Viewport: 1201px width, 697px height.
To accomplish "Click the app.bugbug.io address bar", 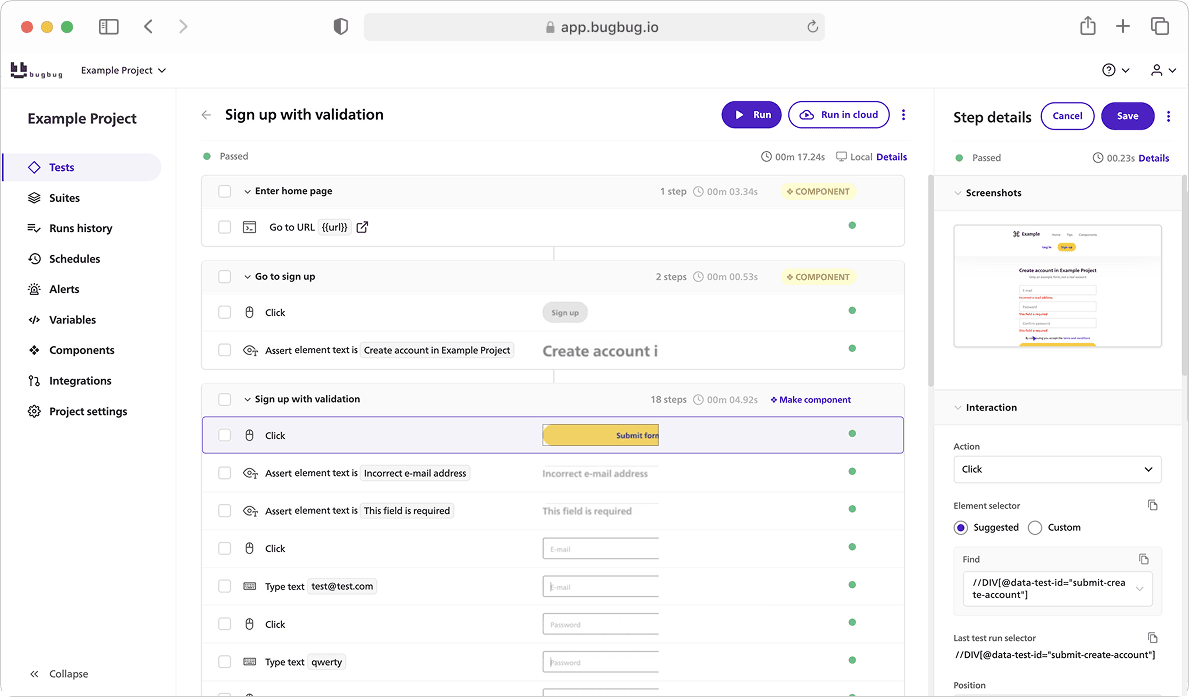I will tap(594, 28).
